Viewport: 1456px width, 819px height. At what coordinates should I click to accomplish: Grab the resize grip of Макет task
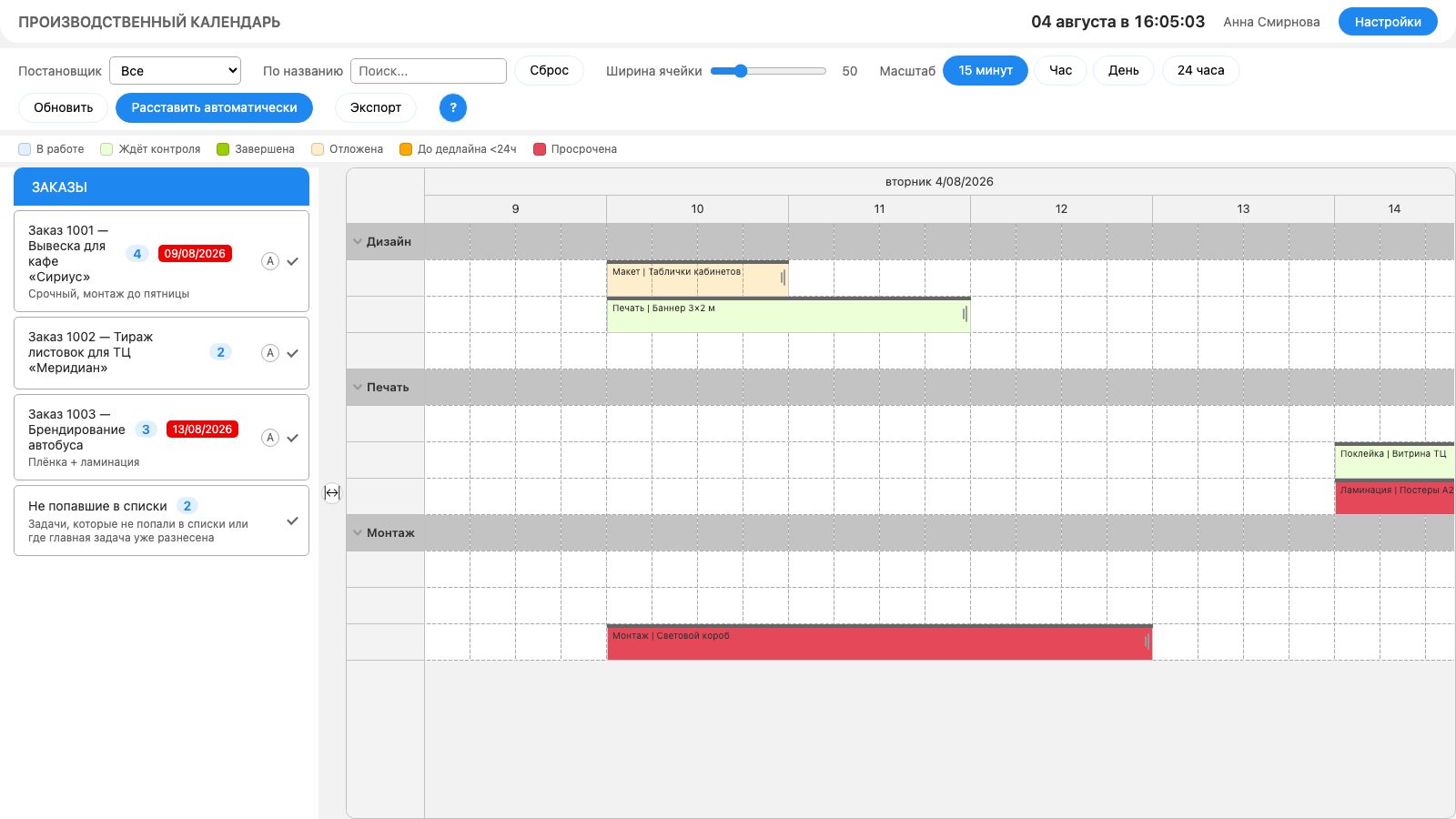pos(783,278)
